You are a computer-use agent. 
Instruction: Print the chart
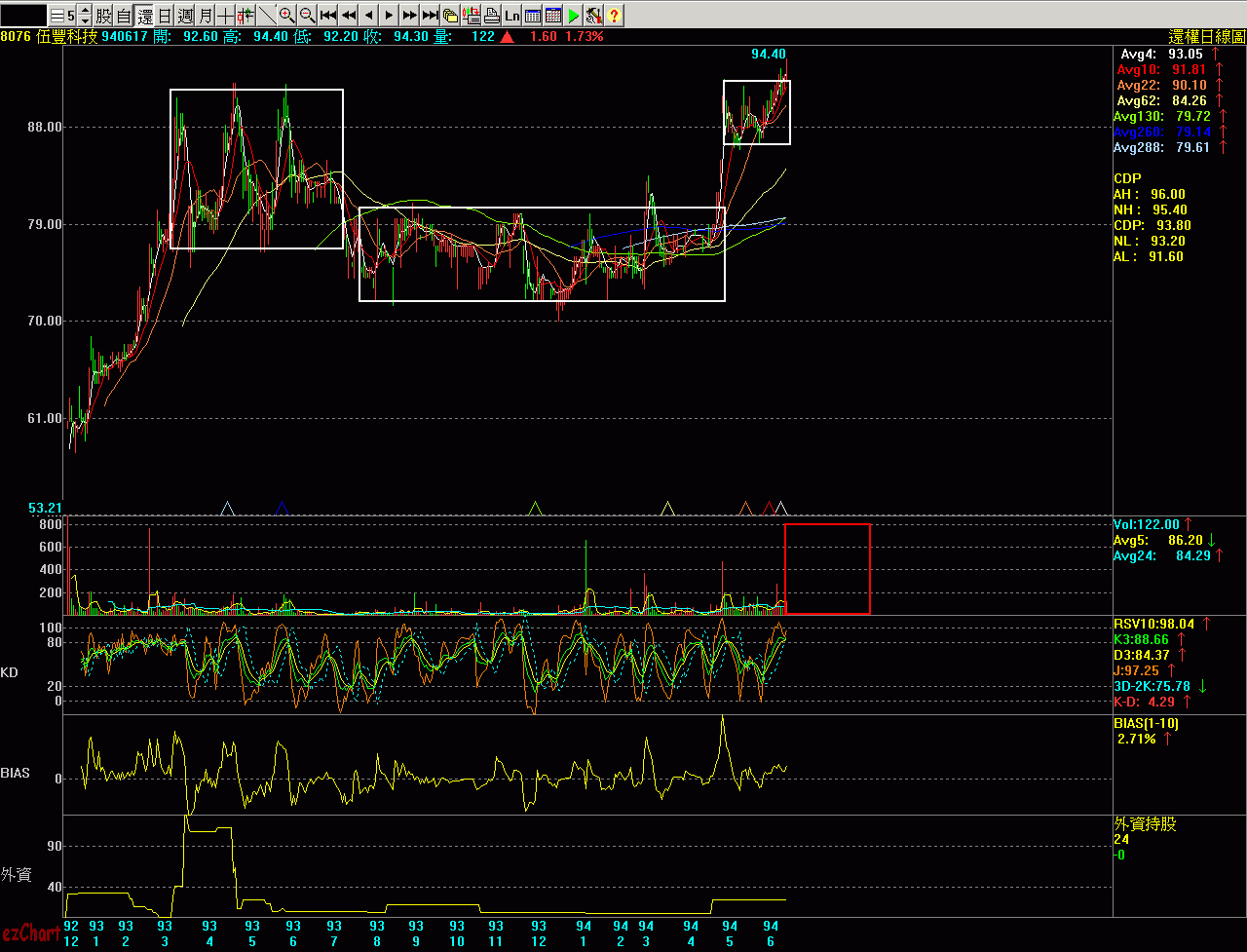pos(491,16)
